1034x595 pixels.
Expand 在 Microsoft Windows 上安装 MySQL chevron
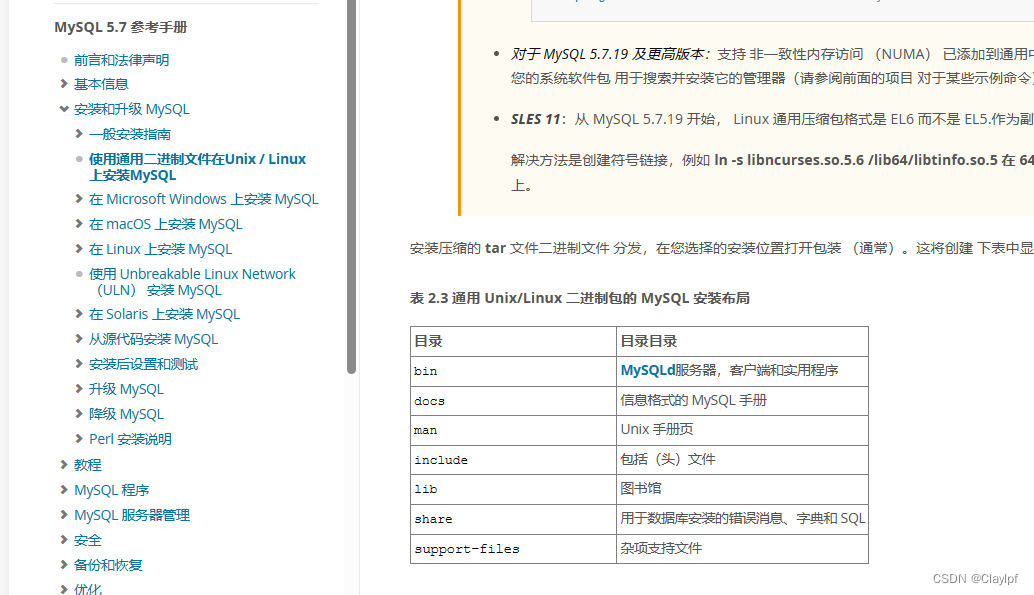[79, 199]
